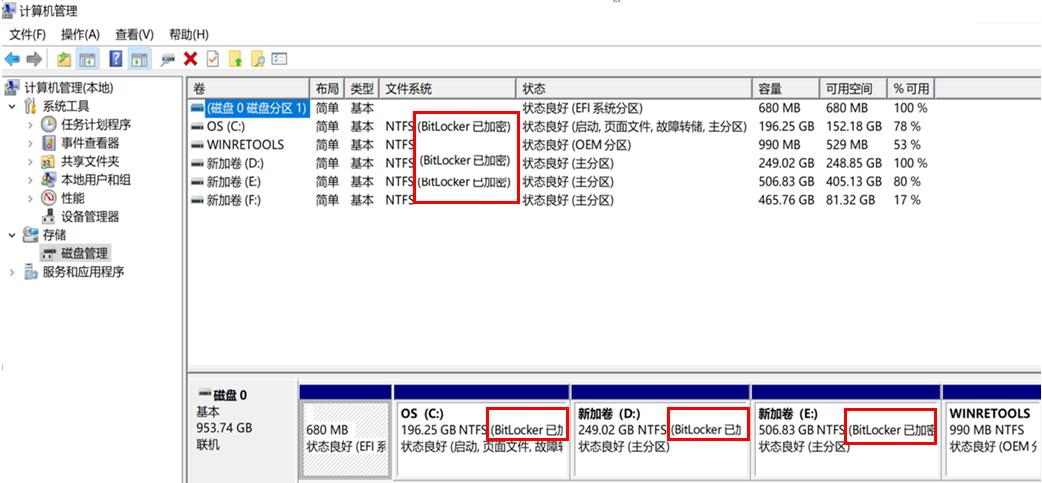Select WINRETOOLS volume row drive icon
The image size is (1042, 483).
[197, 145]
